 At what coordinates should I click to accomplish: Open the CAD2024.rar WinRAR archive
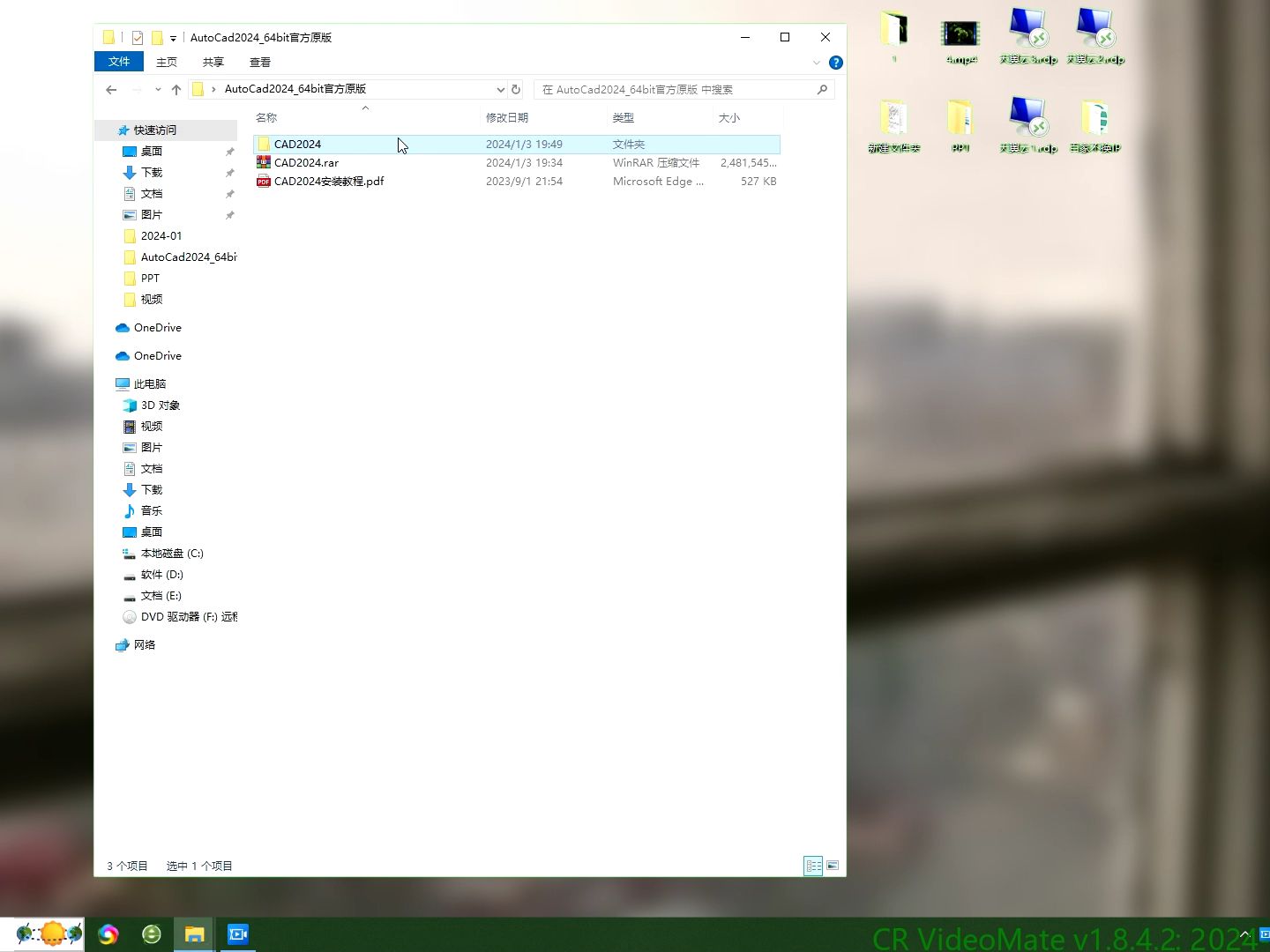tap(306, 162)
